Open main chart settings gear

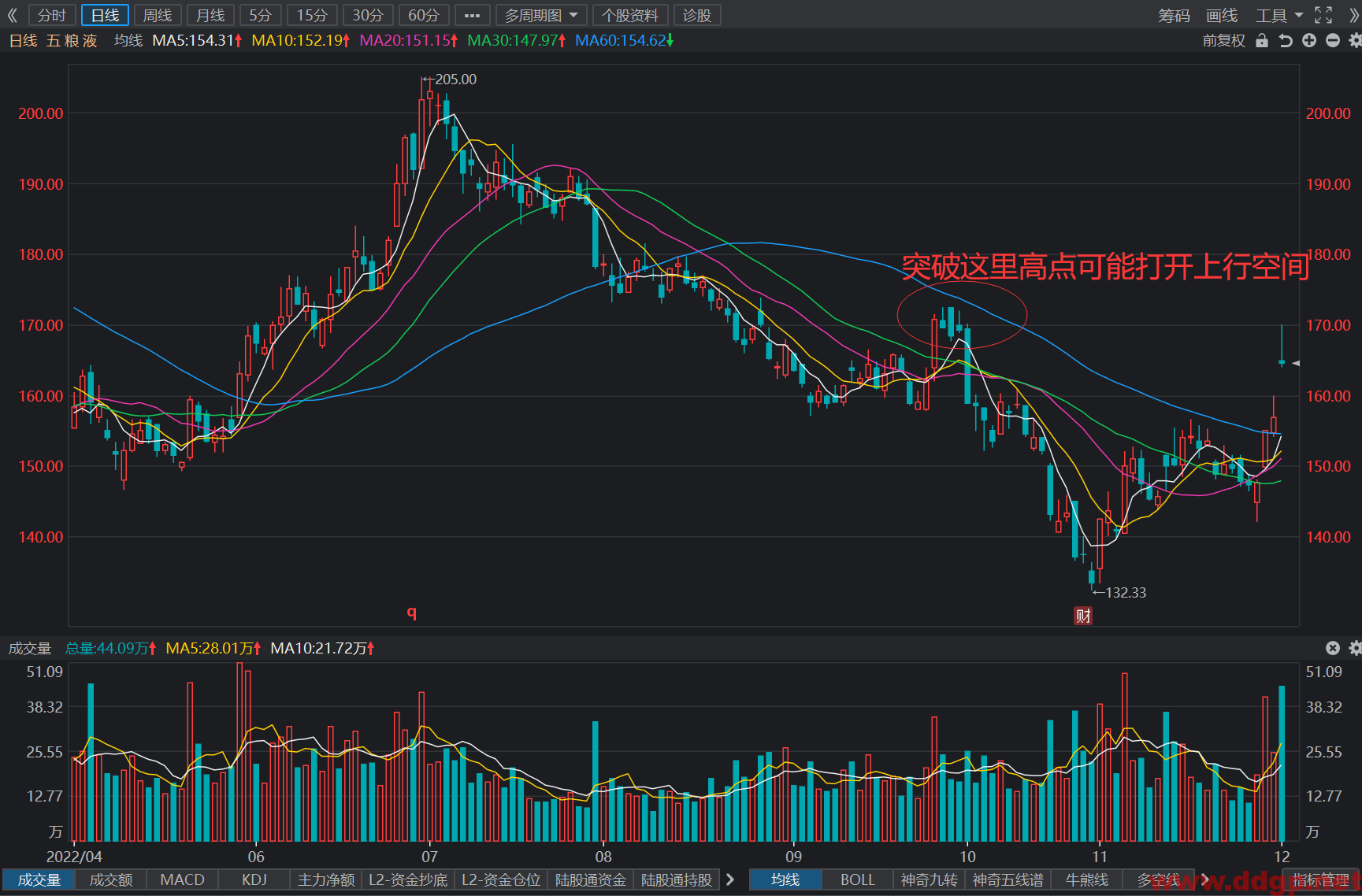[x=1355, y=40]
